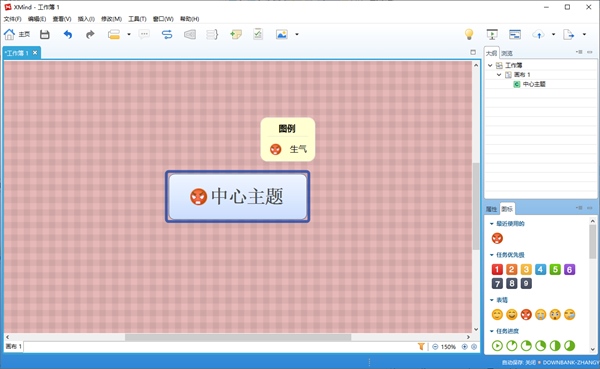
Task: Click the fit-to-actual-size icon beside zoom in
Action: point(474,347)
